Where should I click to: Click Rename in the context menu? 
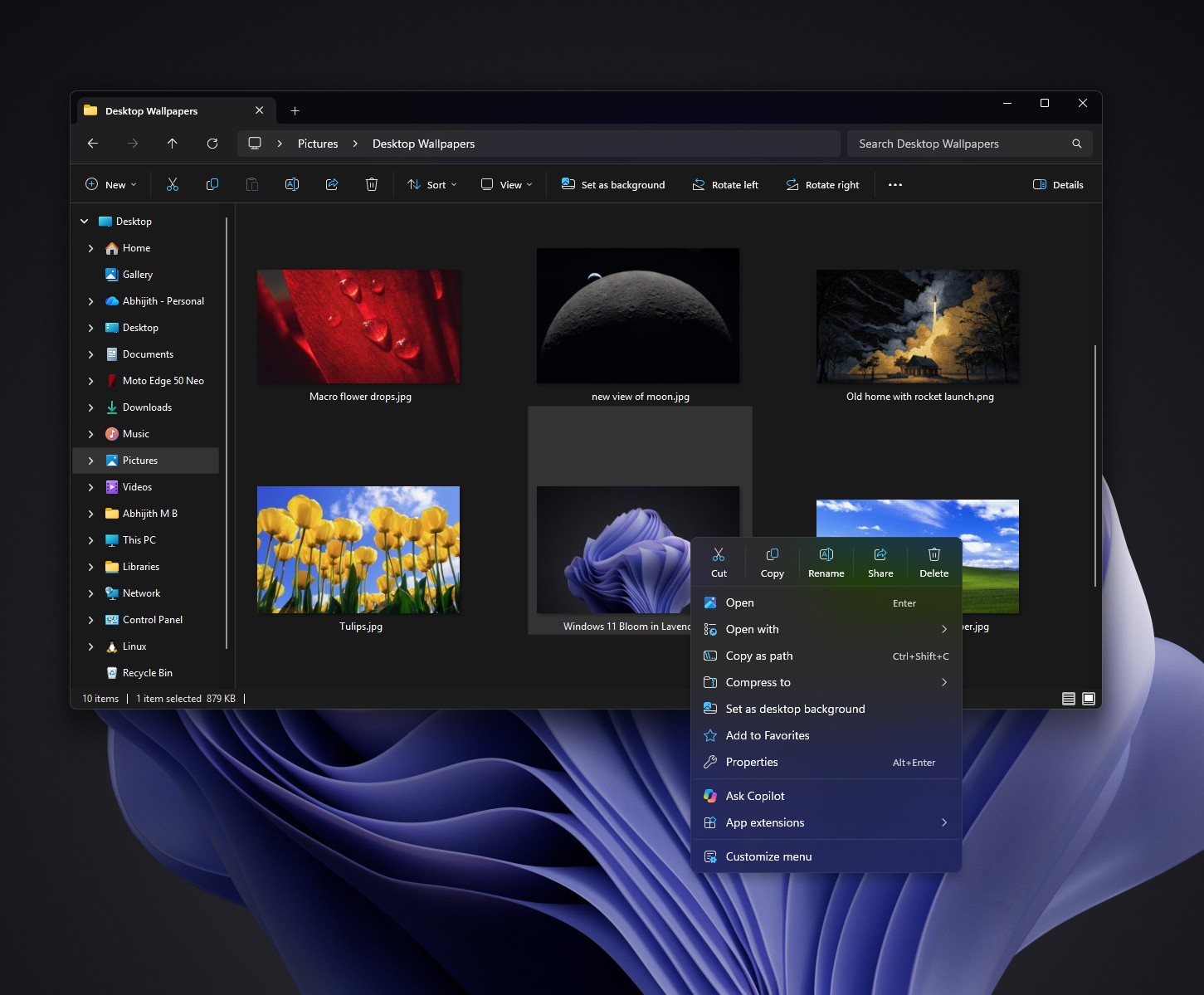[x=826, y=563]
